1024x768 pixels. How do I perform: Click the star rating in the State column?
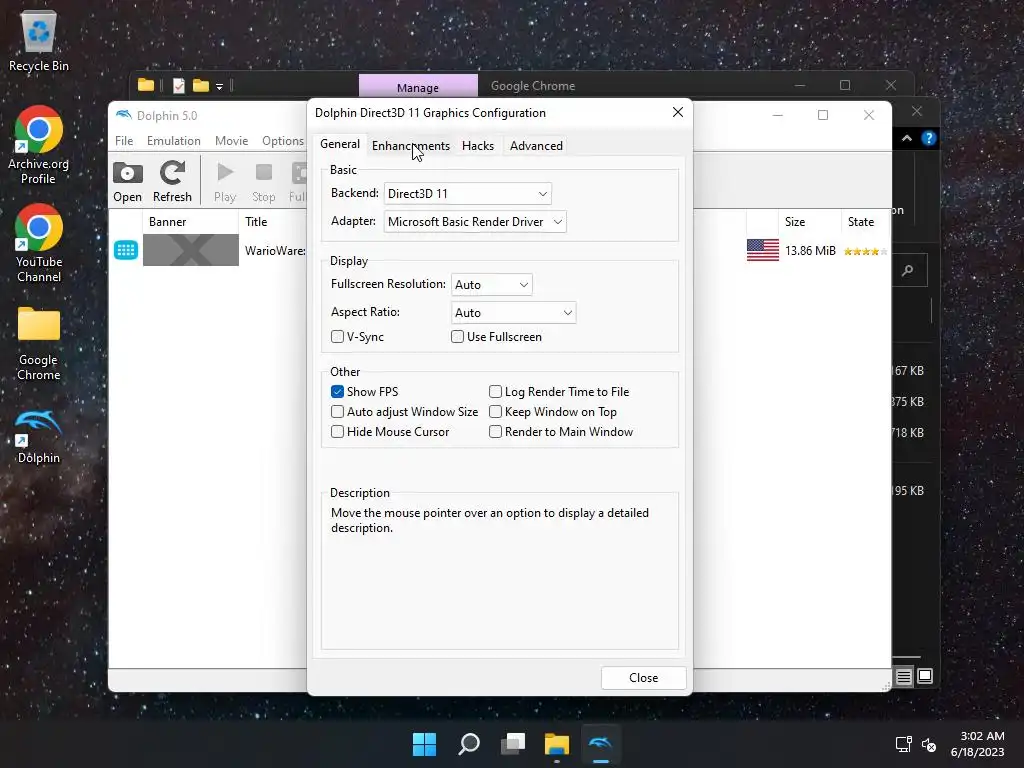(865, 251)
